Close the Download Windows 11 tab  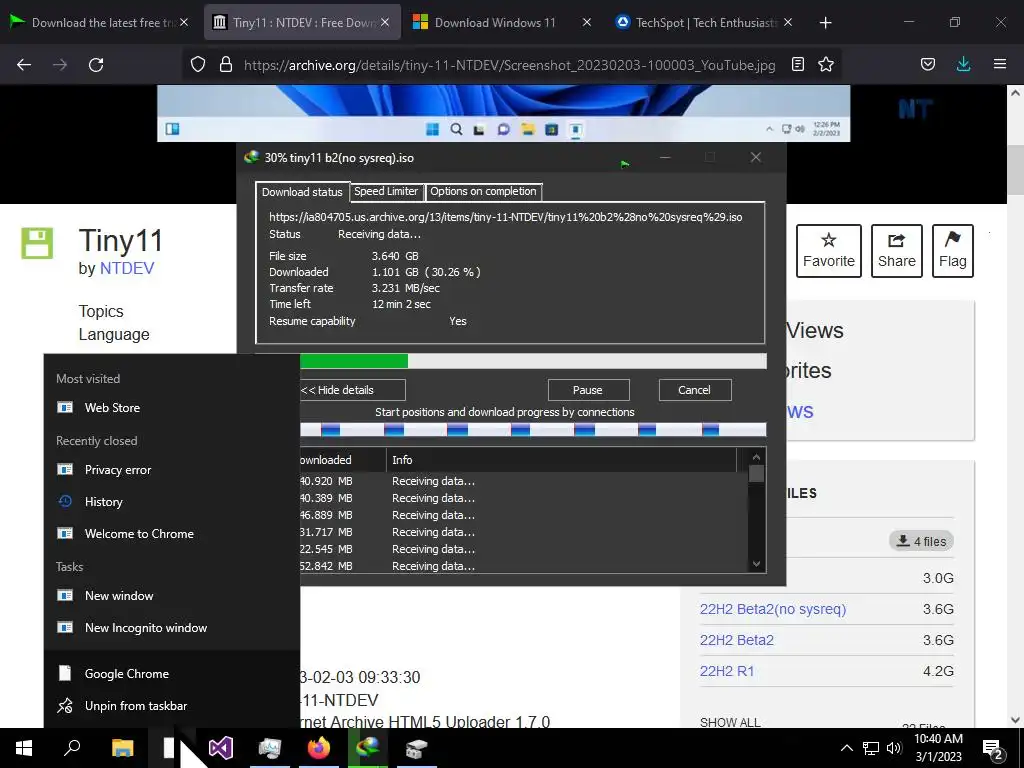pyautogui.click(x=586, y=22)
